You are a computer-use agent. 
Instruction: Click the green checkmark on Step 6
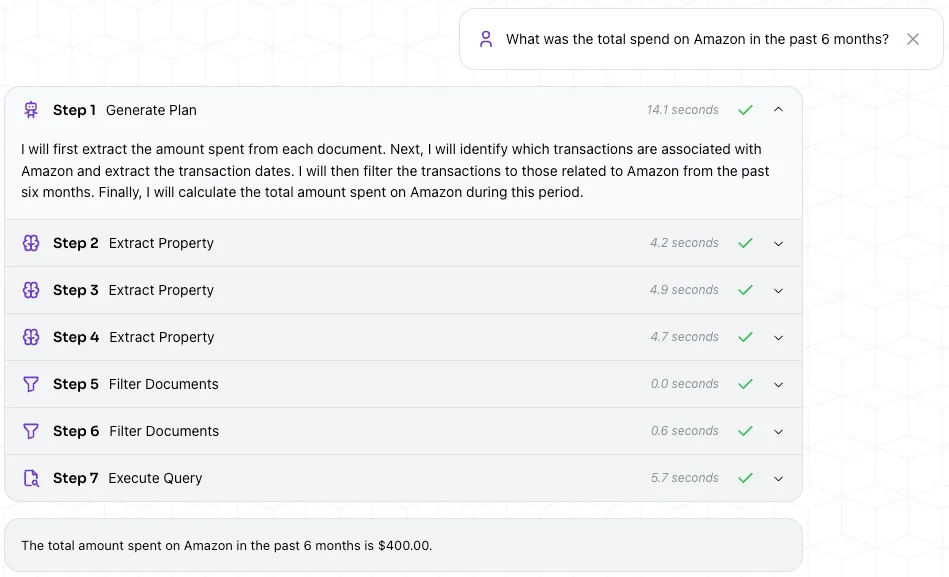tap(745, 431)
